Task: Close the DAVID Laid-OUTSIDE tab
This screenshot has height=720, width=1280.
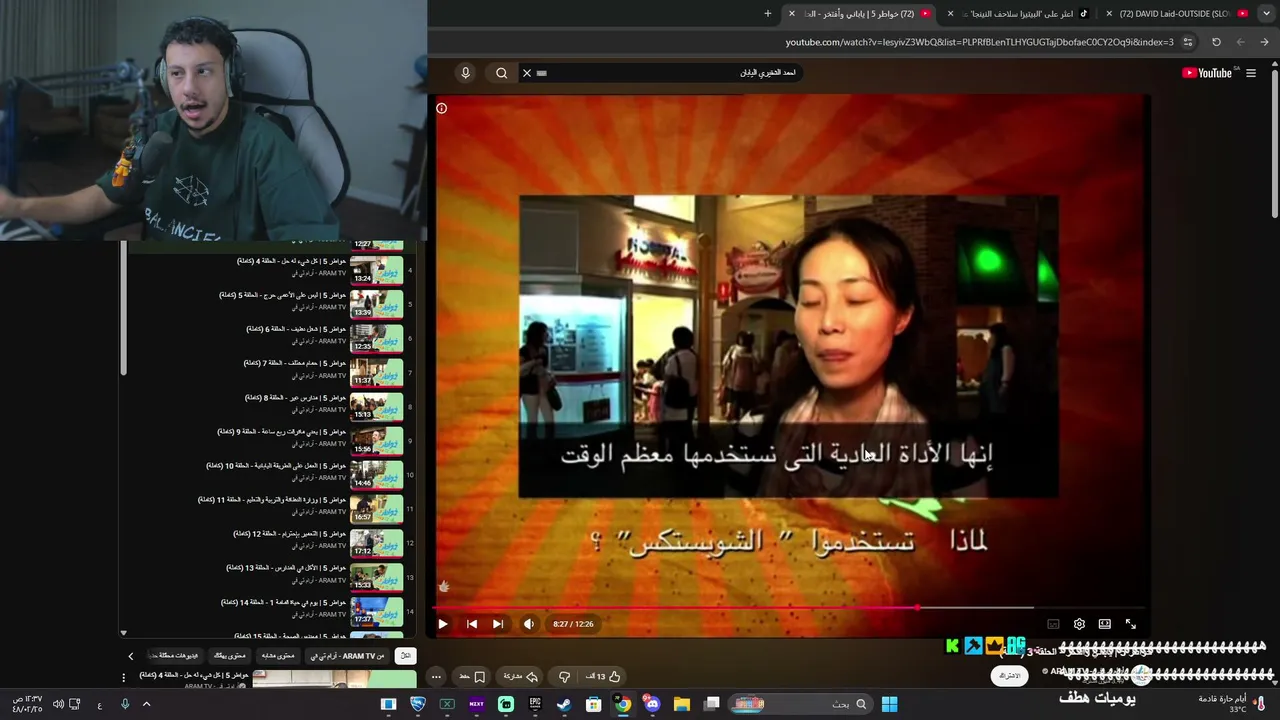Action: (x=1109, y=14)
